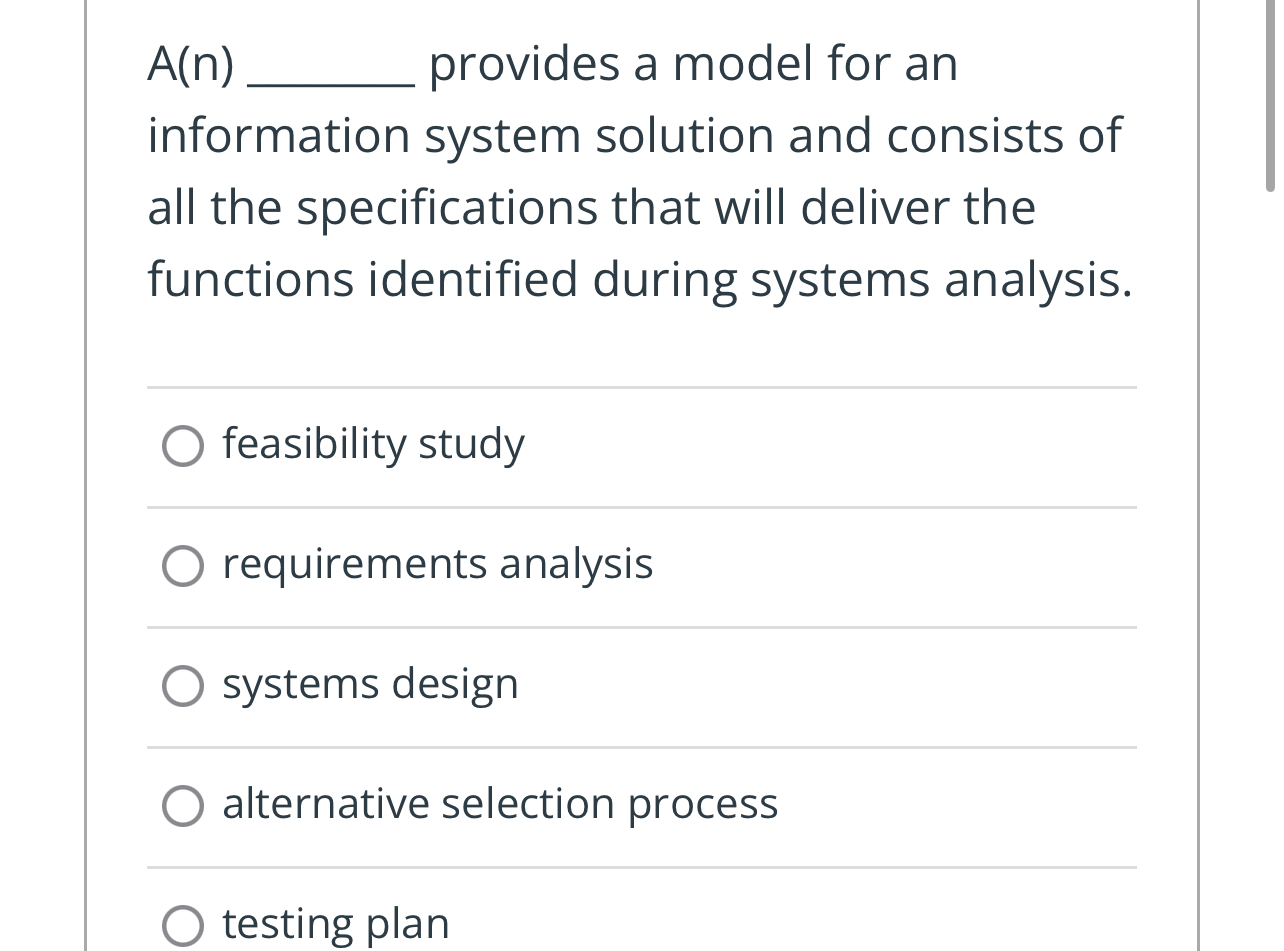
Task: Click the words "systems analysis." in the question
Action: click(941, 280)
